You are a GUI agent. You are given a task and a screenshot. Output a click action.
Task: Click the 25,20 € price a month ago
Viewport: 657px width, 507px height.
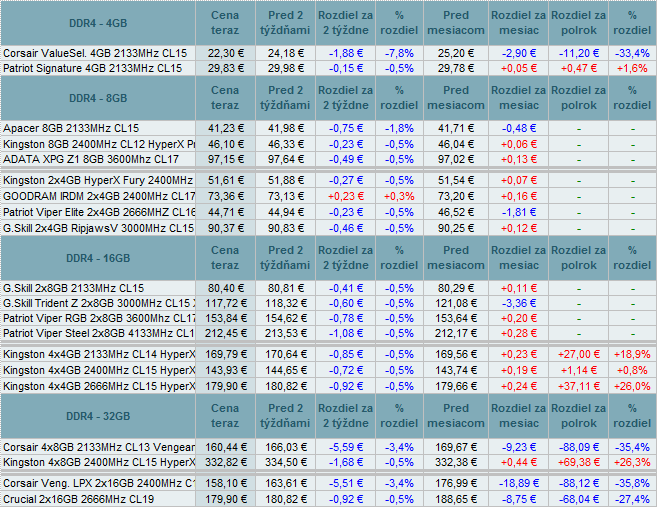point(456,53)
